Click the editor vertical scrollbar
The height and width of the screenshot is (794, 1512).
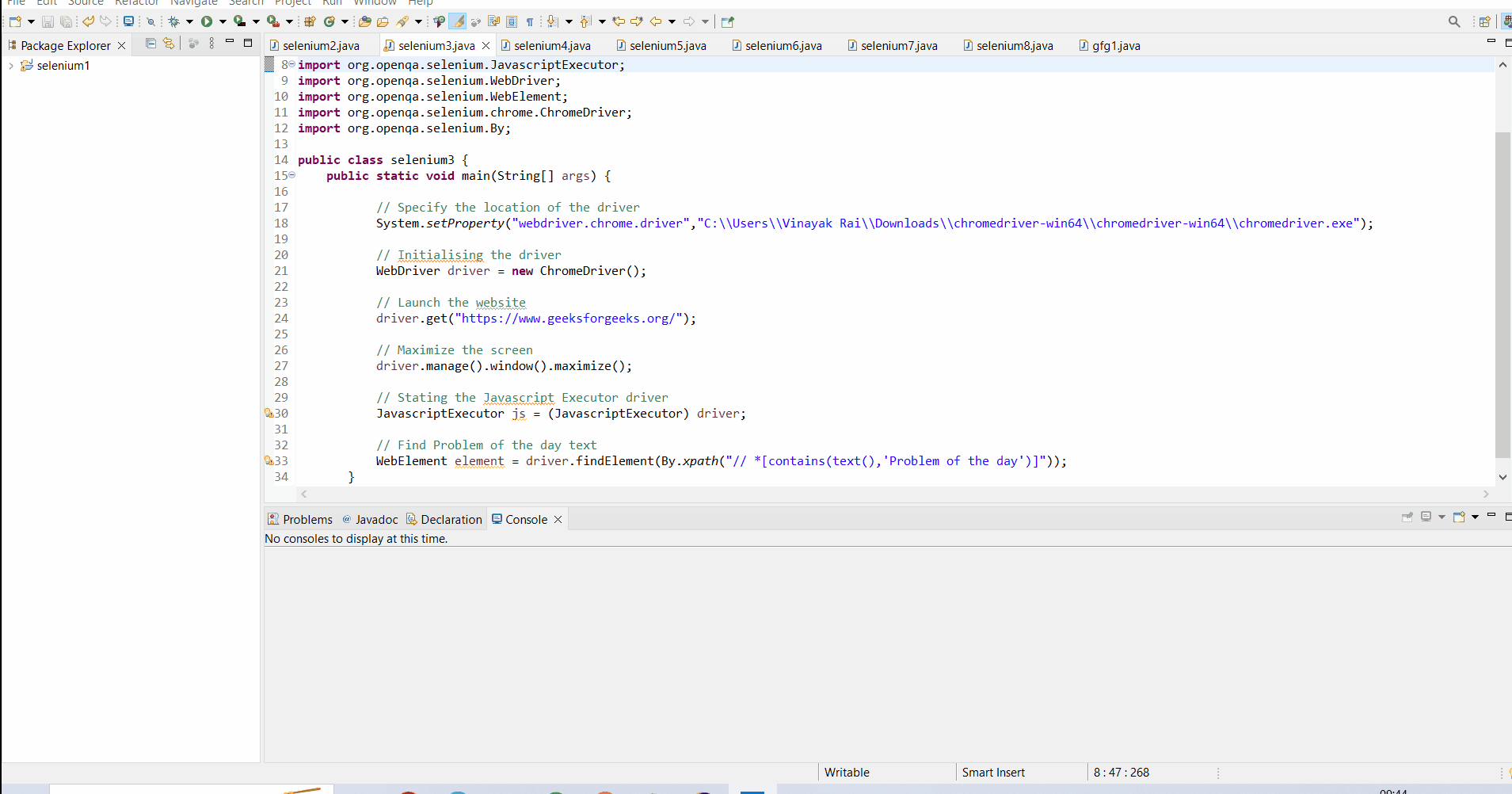coord(1502,277)
